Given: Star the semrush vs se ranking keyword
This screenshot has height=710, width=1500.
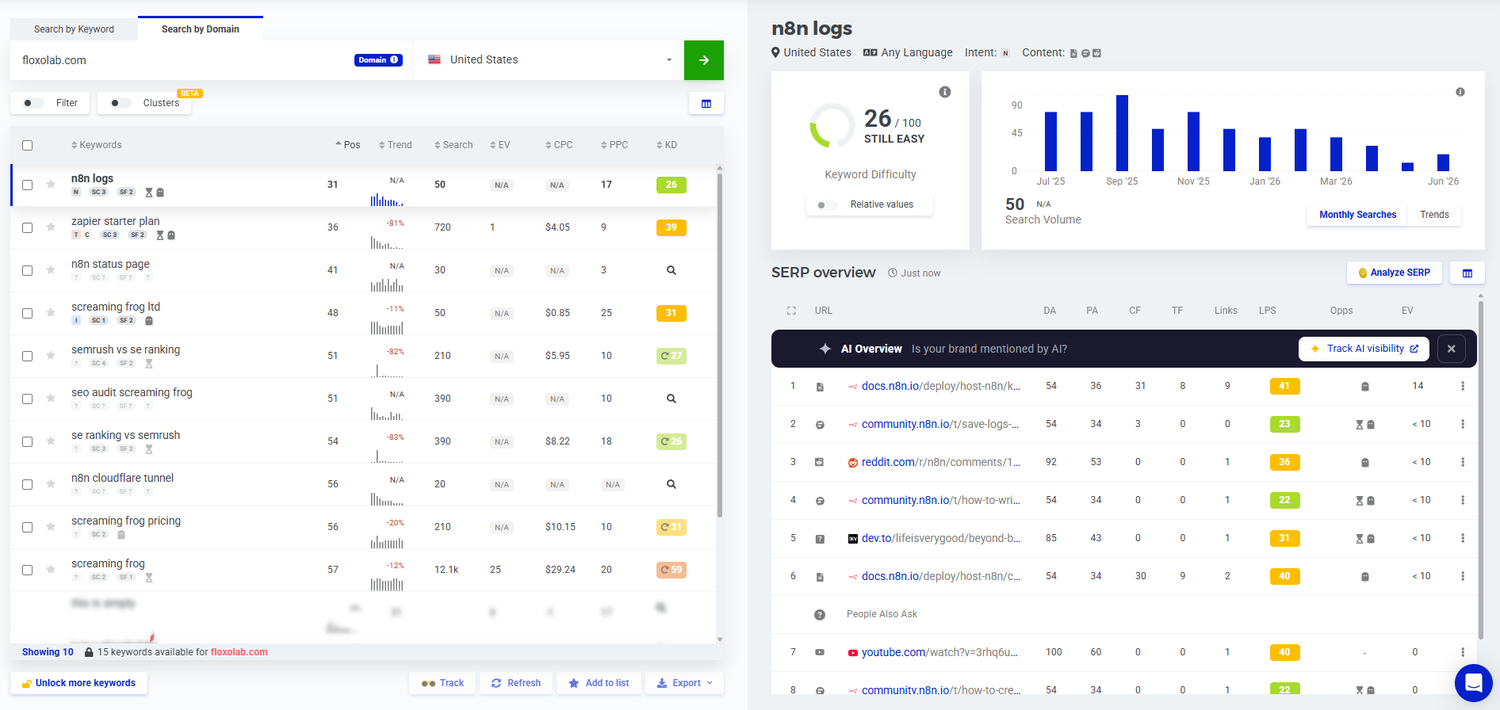Looking at the screenshot, I should pyautogui.click(x=51, y=356).
